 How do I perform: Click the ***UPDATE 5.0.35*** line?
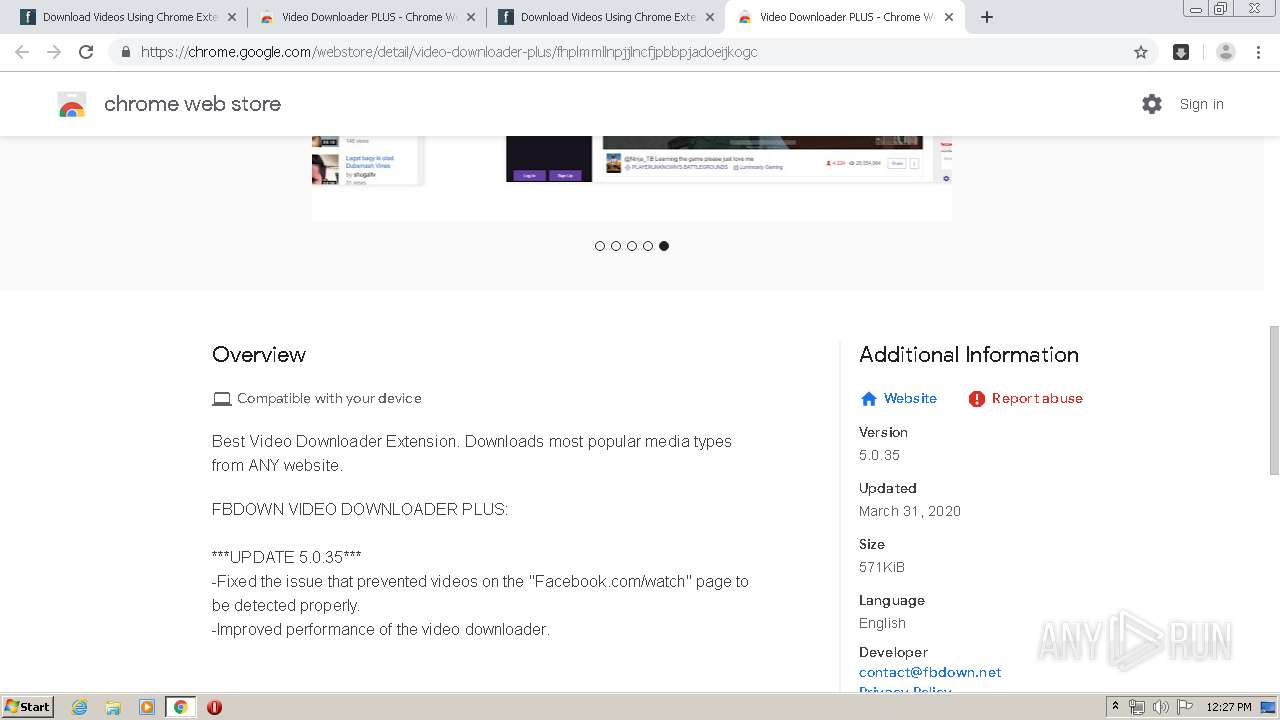coord(287,557)
